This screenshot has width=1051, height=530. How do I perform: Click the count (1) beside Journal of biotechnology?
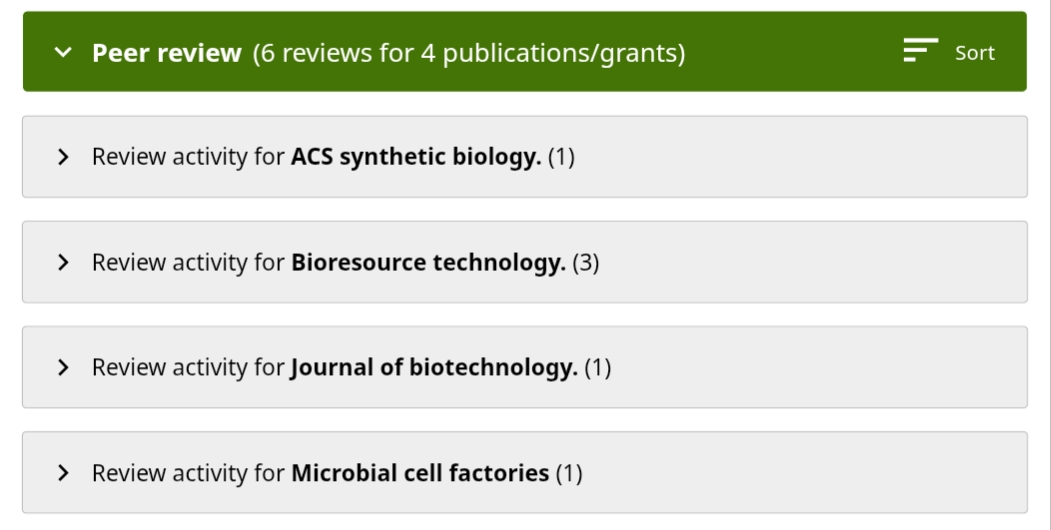(x=597, y=368)
